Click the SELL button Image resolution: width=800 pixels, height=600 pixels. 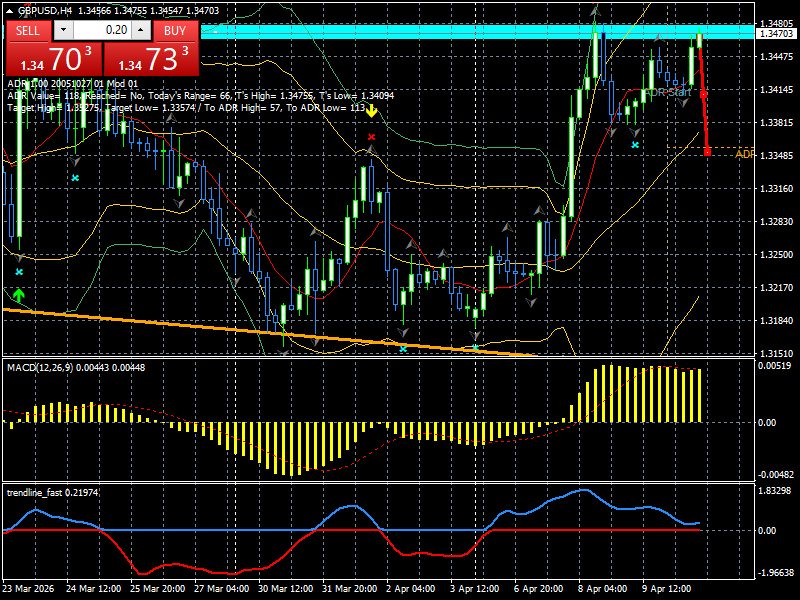25,31
